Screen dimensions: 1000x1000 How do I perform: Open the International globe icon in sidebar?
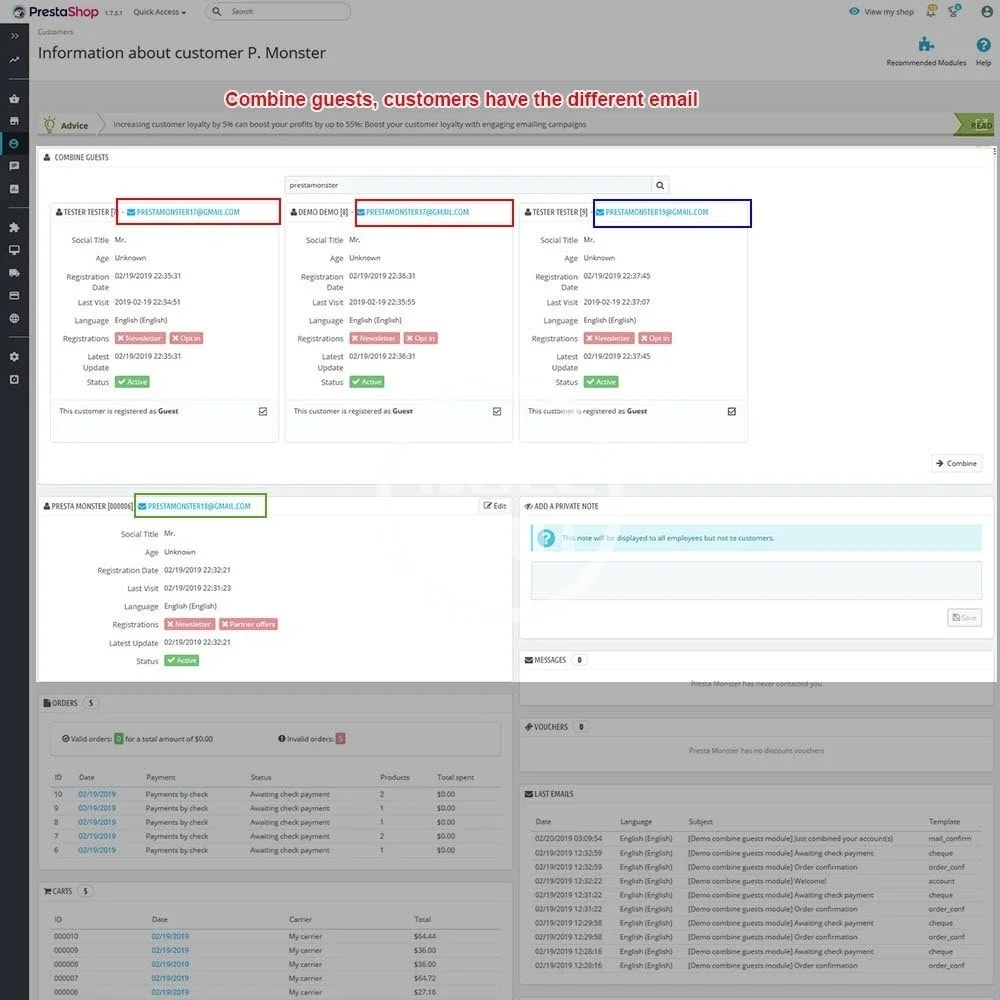click(14, 318)
